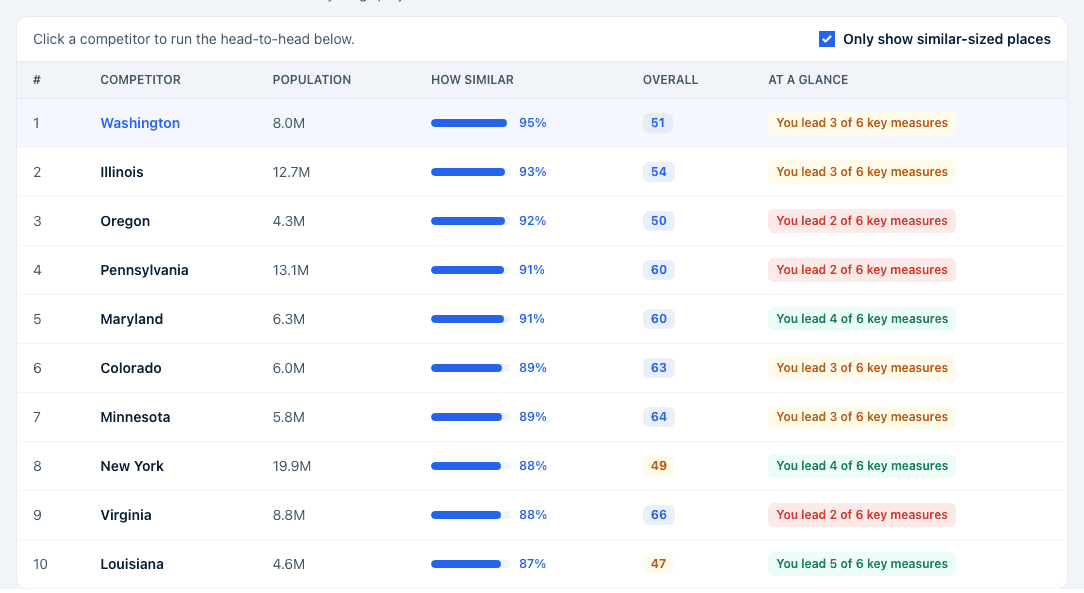
Task: Click the 12.7M population value
Action: pyautogui.click(x=291, y=172)
